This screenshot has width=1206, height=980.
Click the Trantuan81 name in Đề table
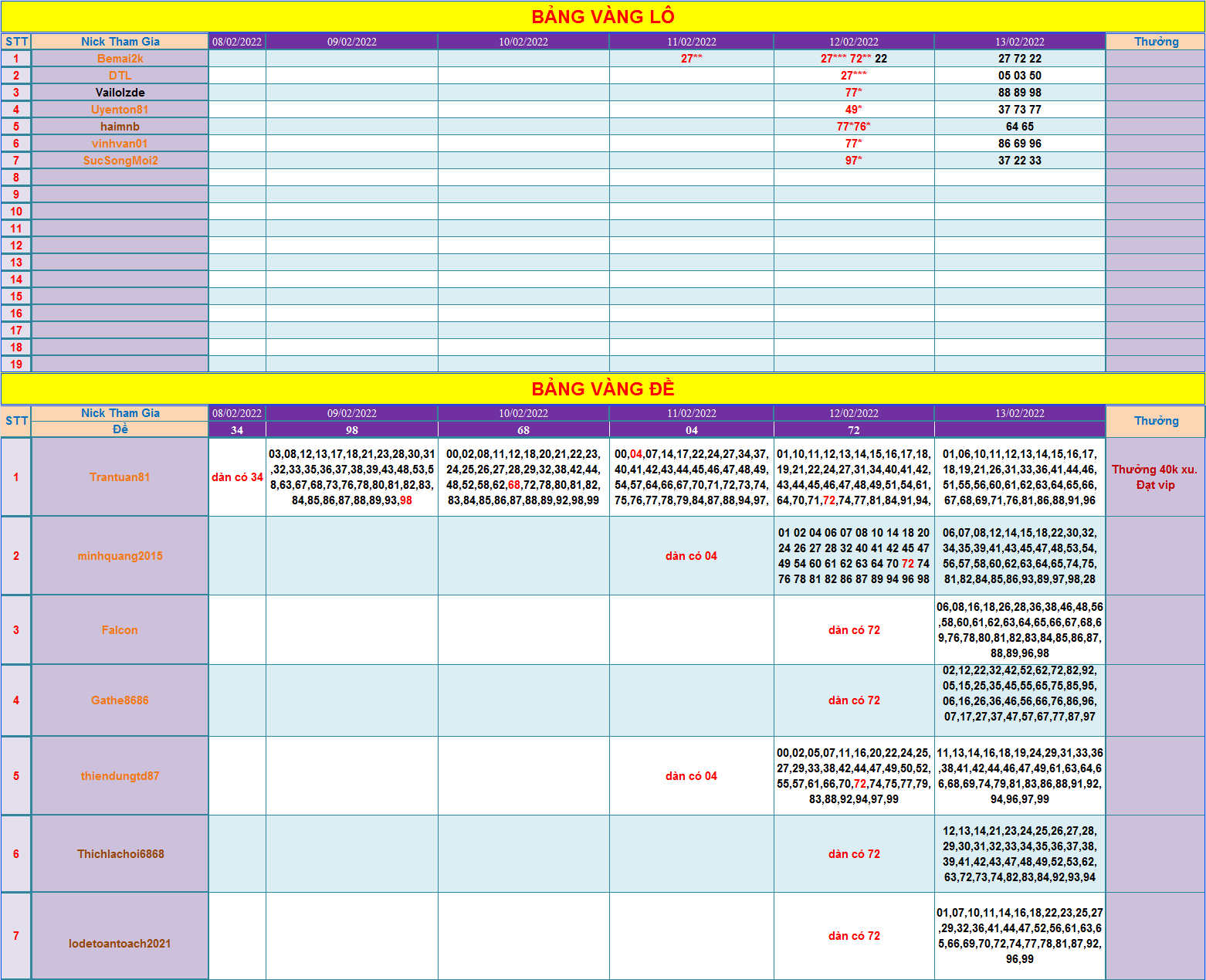[120, 477]
